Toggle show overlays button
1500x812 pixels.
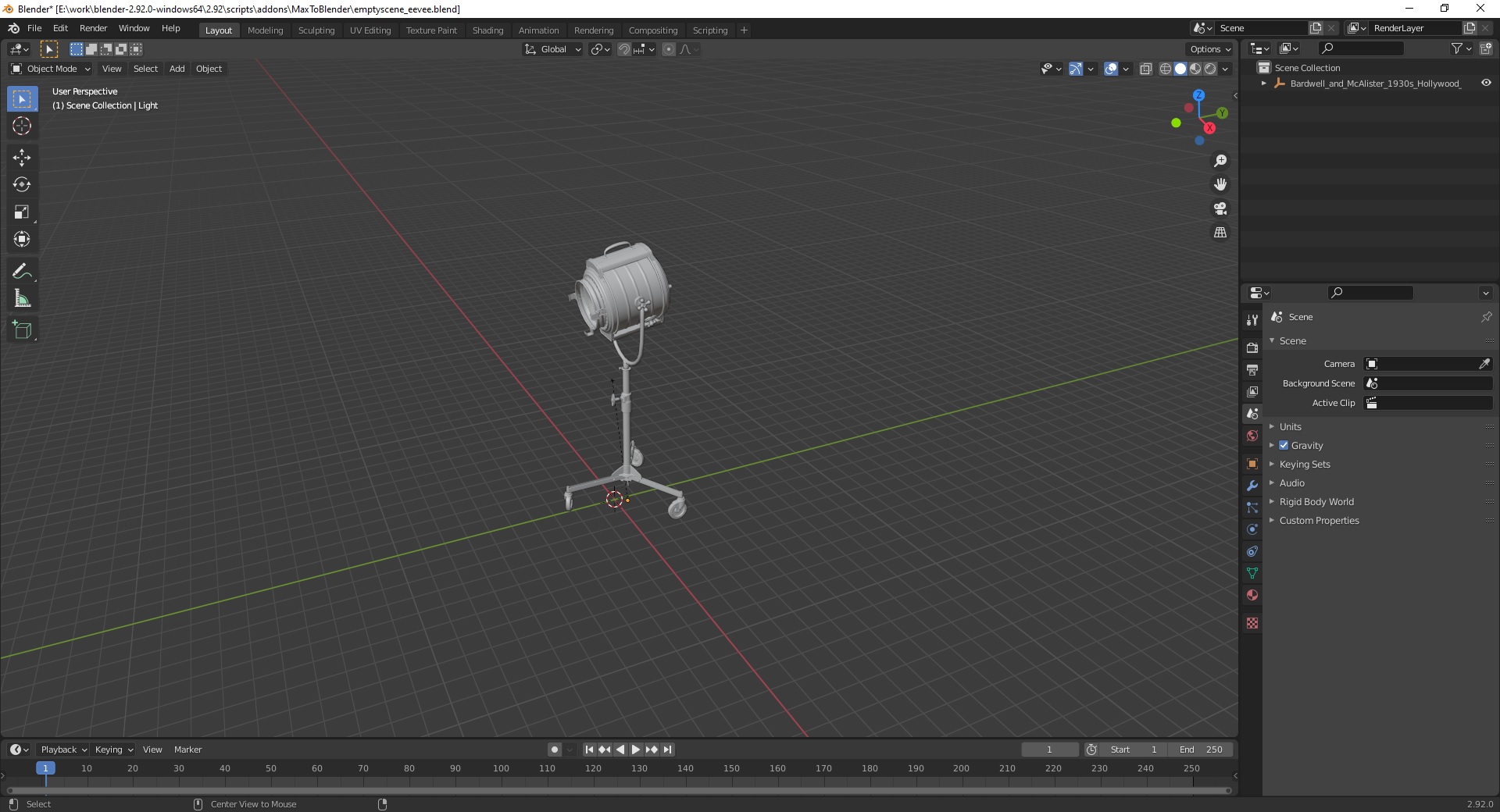[x=1111, y=69]
